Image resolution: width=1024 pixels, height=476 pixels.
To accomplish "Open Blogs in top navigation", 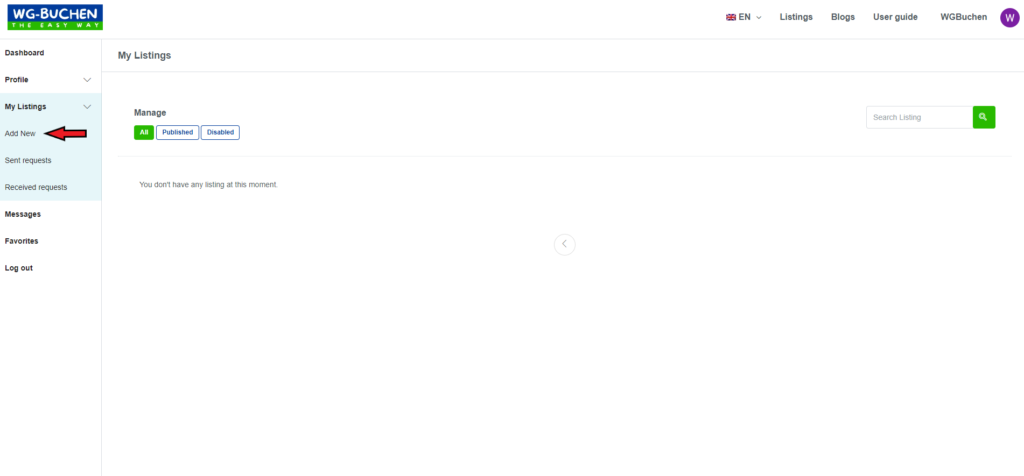I will 842,17.
